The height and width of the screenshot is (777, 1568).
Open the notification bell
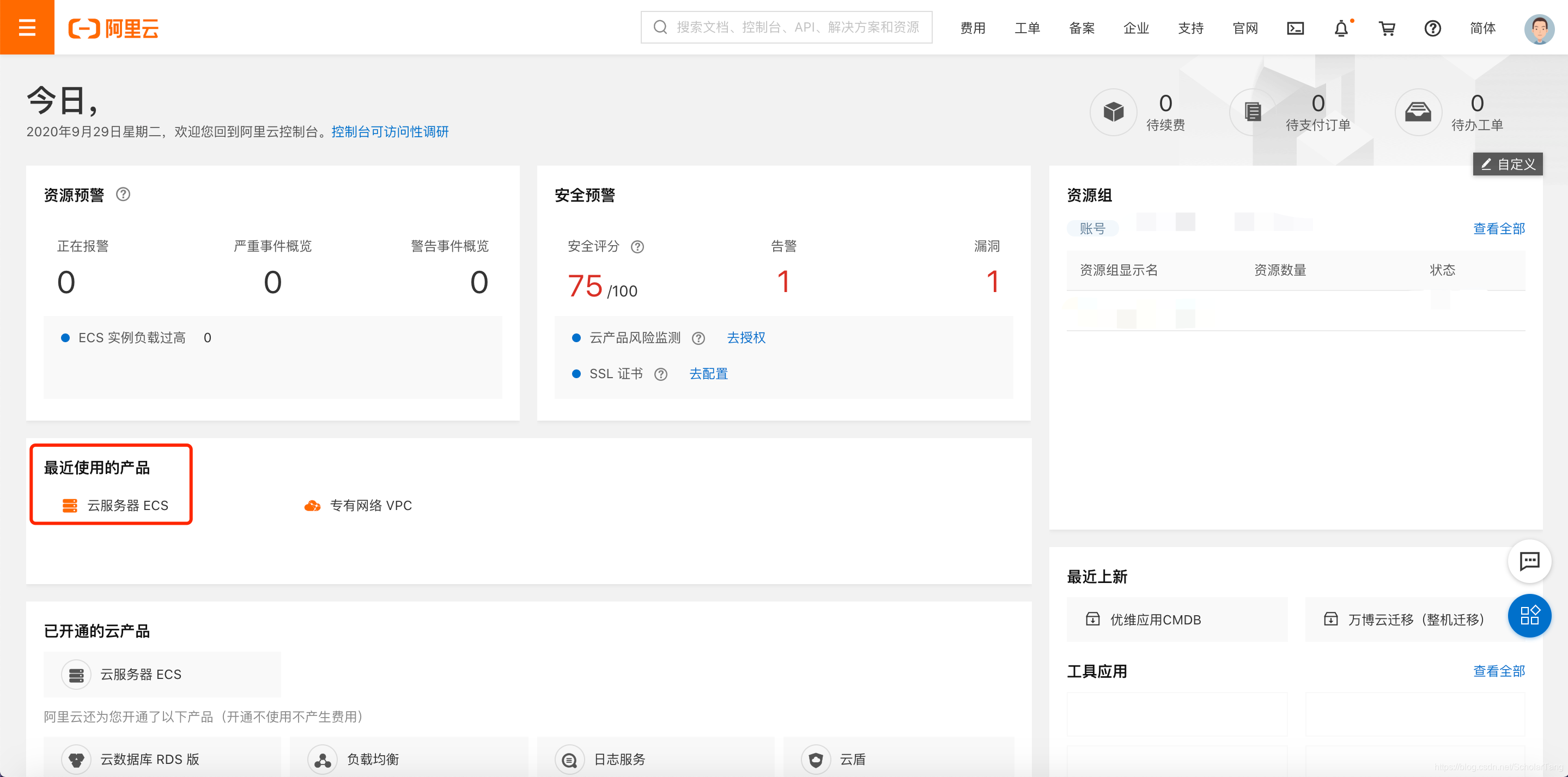1341,28
